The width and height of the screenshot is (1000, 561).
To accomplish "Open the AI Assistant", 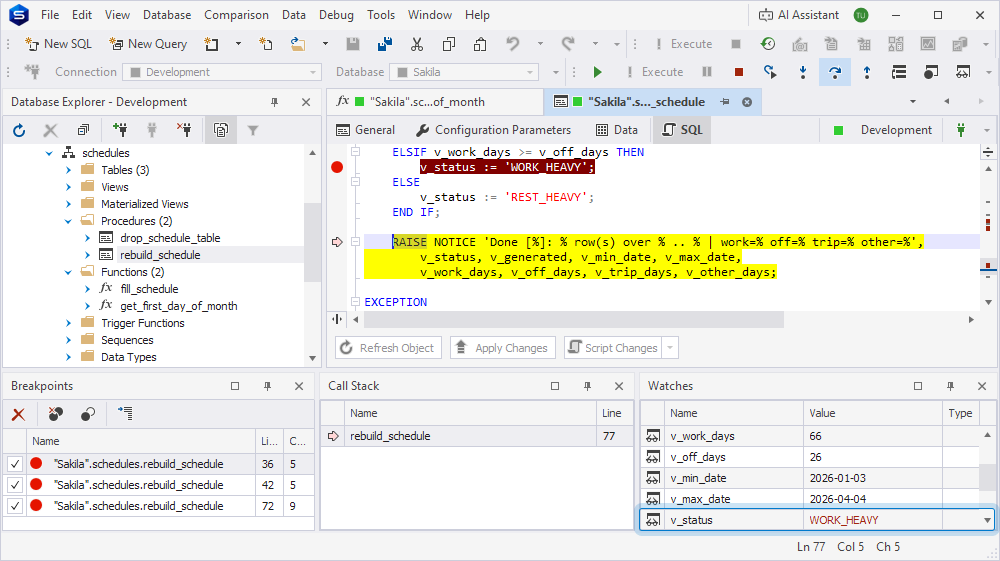I will (798, 15).
